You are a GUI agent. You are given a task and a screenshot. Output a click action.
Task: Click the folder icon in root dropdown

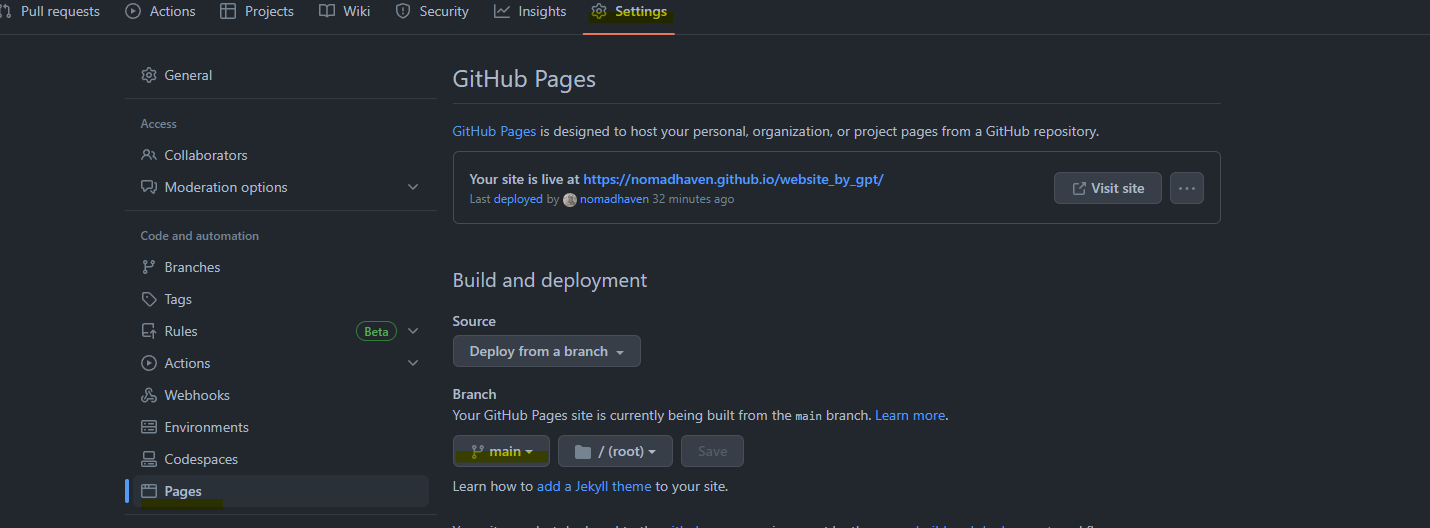tap(583, 452)
